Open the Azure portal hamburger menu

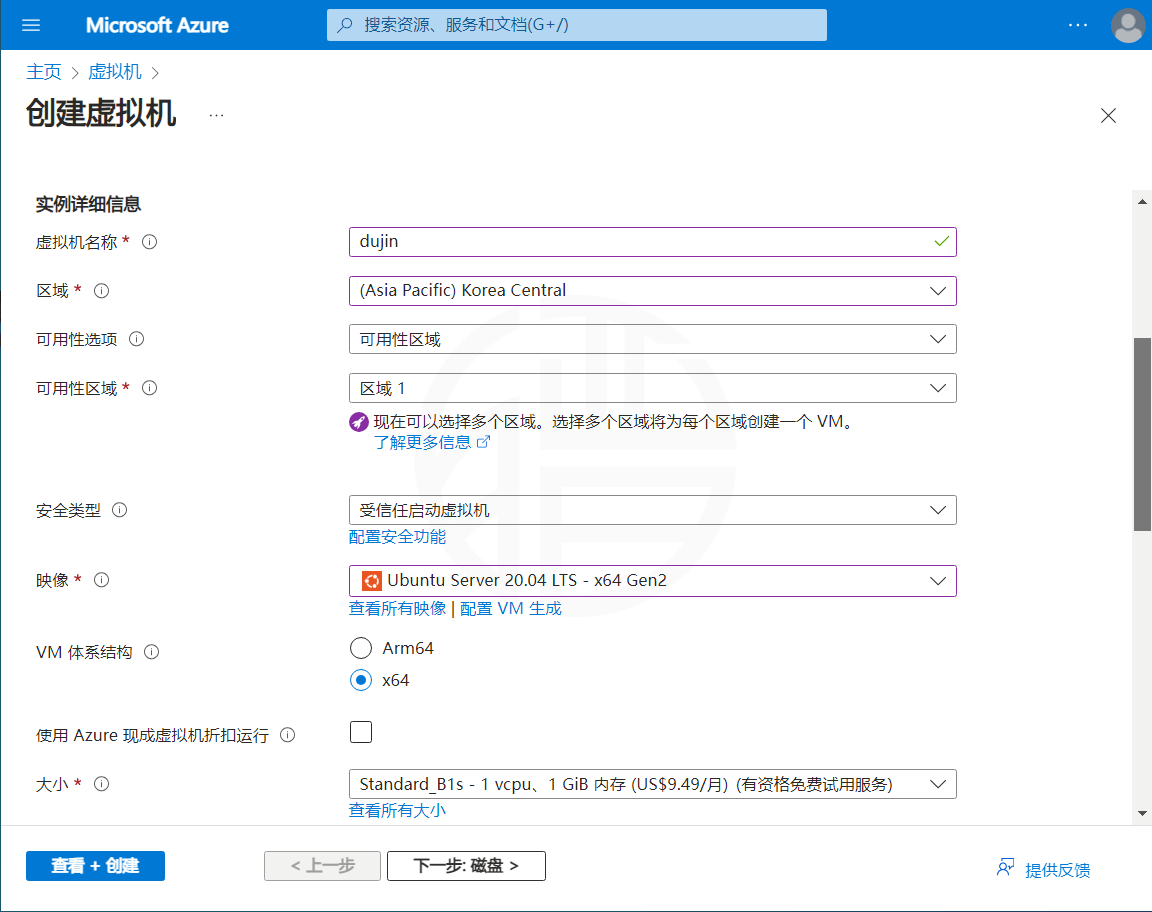31,25
